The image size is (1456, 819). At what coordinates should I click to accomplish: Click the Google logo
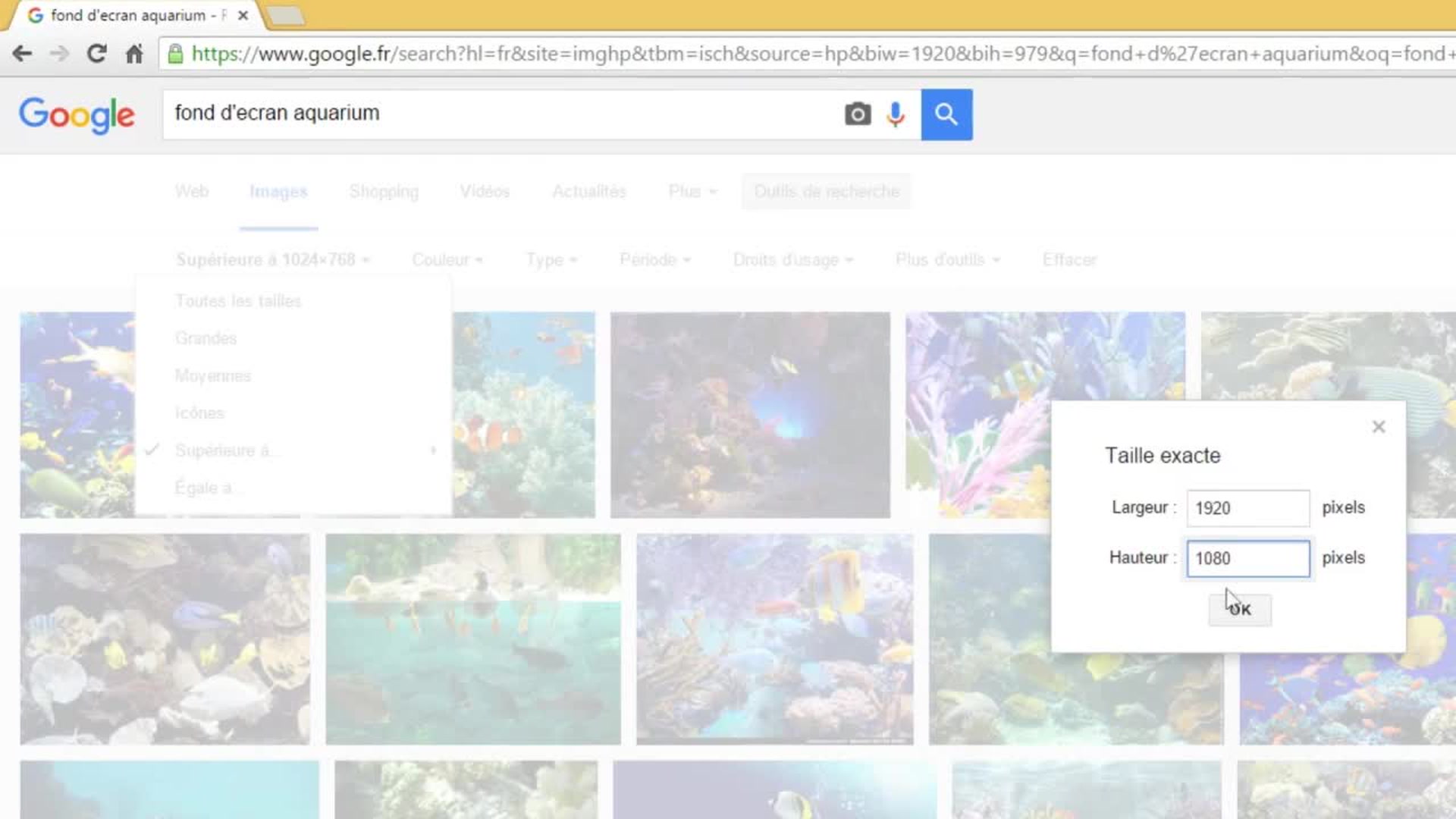(77, 115)
